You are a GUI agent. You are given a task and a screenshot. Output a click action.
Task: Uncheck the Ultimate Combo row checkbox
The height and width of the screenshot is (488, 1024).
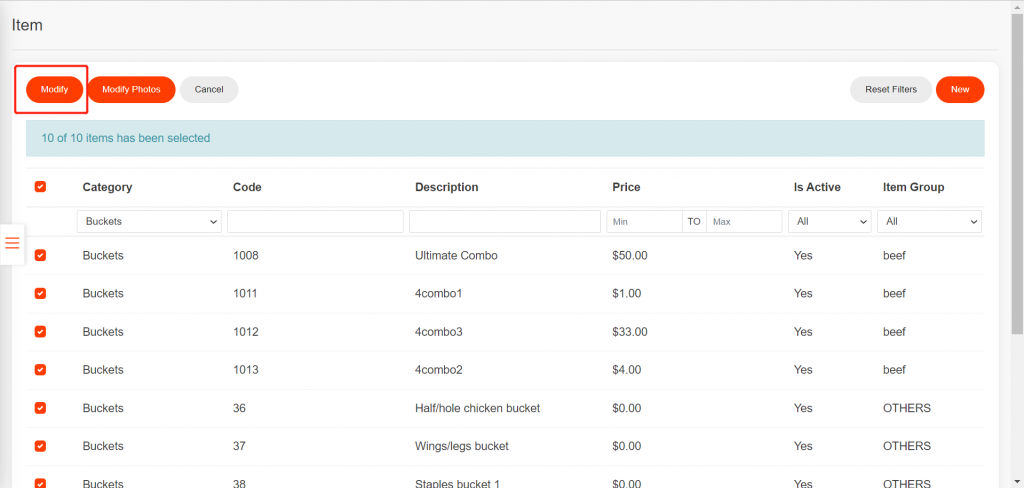point(40,256)
